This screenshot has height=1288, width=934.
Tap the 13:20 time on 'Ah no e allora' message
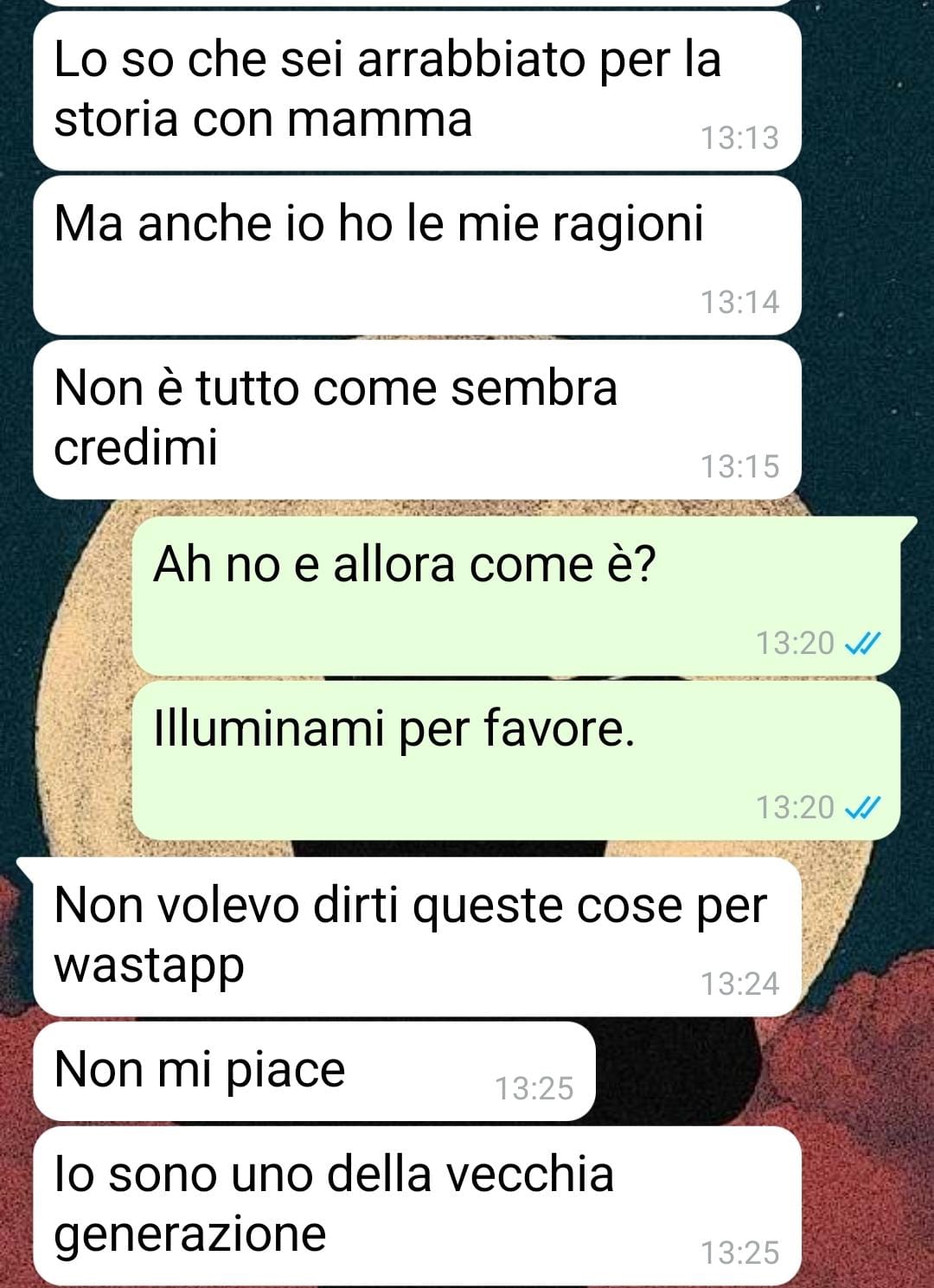(795, 643)
